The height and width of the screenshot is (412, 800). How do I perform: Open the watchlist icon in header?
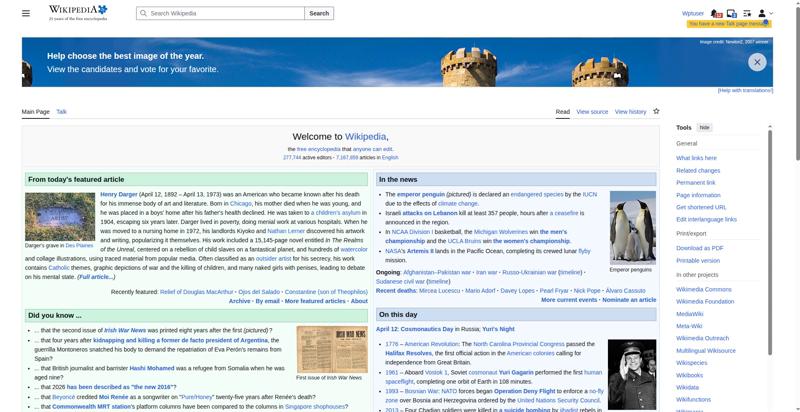(x=747, y=13)
